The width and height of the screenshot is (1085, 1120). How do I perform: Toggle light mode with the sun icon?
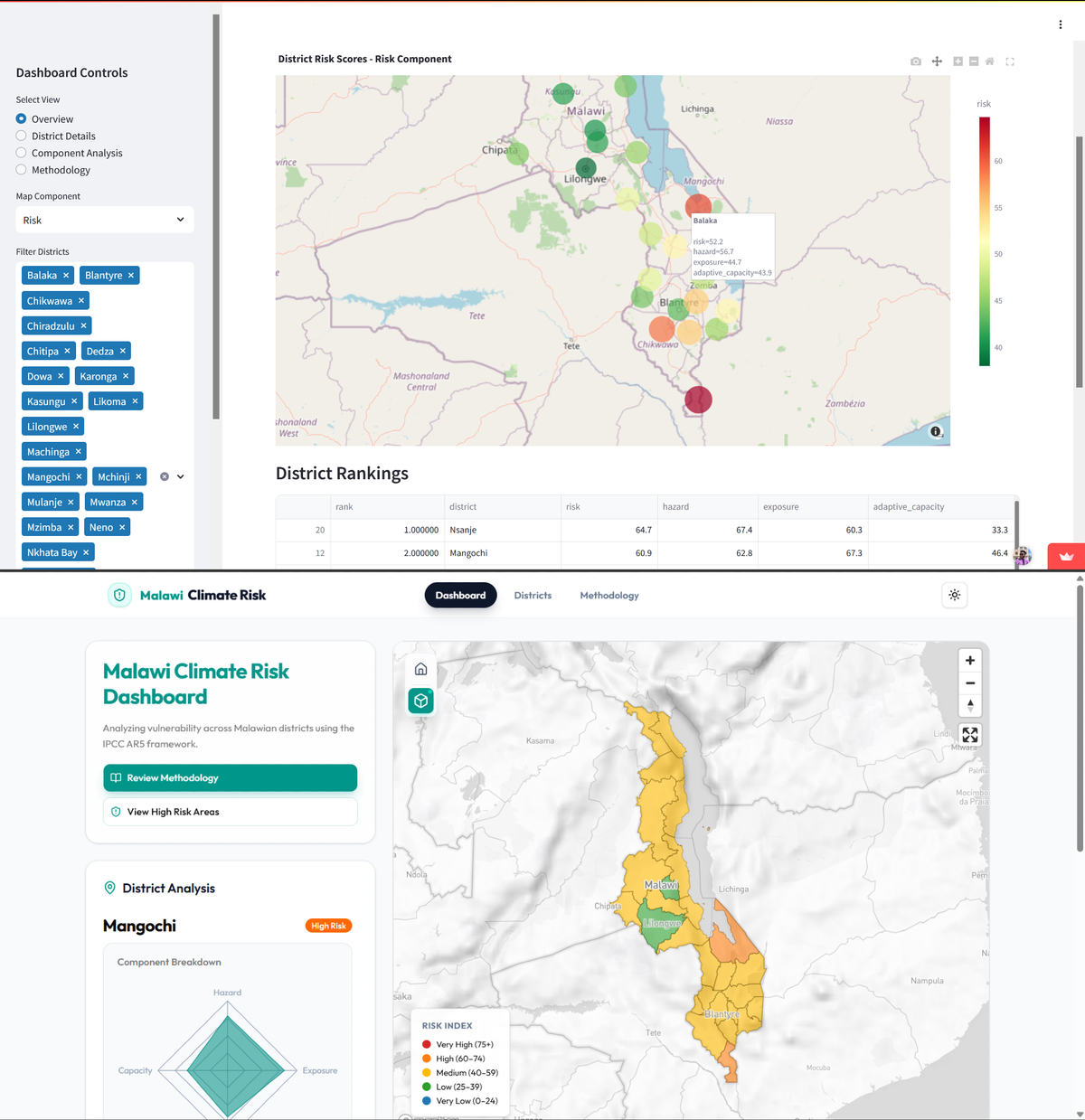click(x=954, y=595)
